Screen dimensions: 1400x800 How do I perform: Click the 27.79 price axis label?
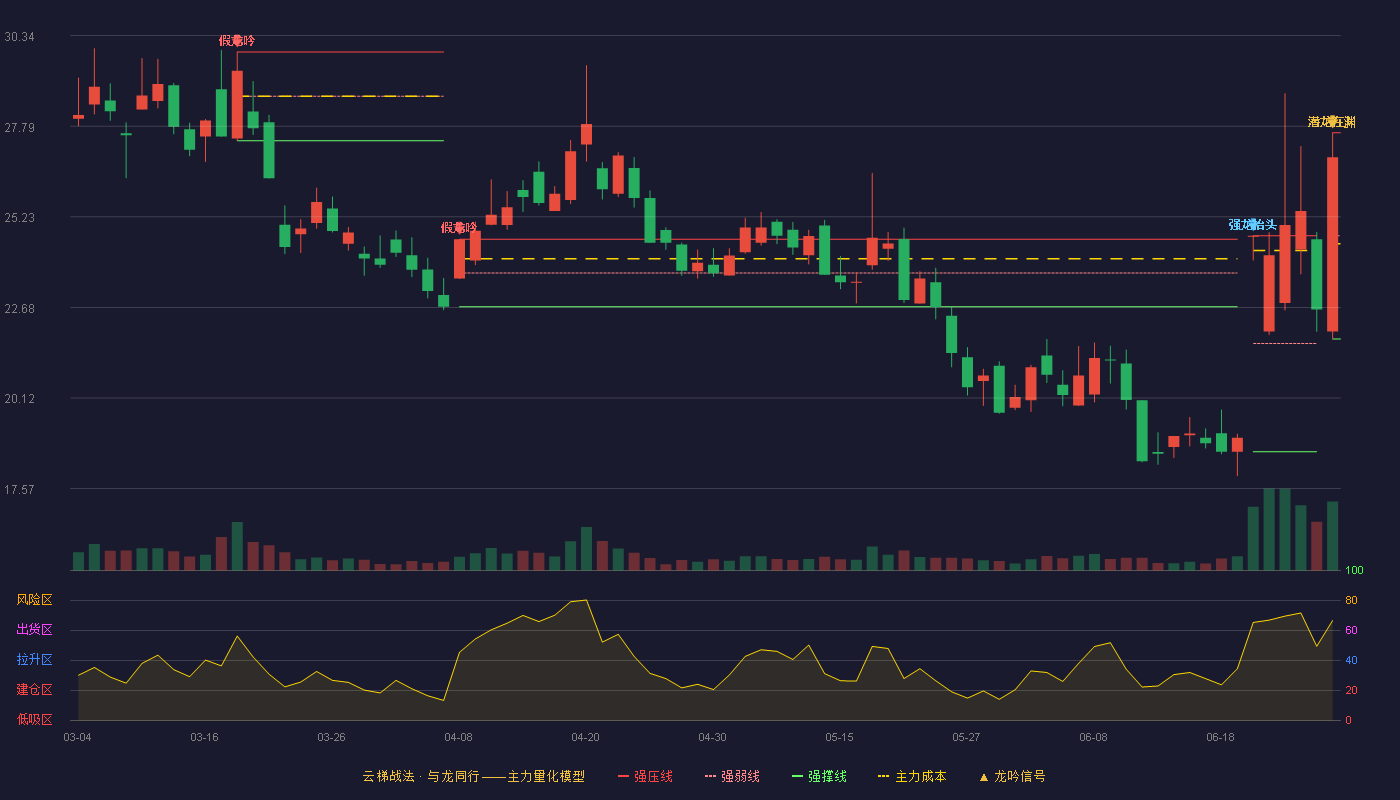pos(19,128)
